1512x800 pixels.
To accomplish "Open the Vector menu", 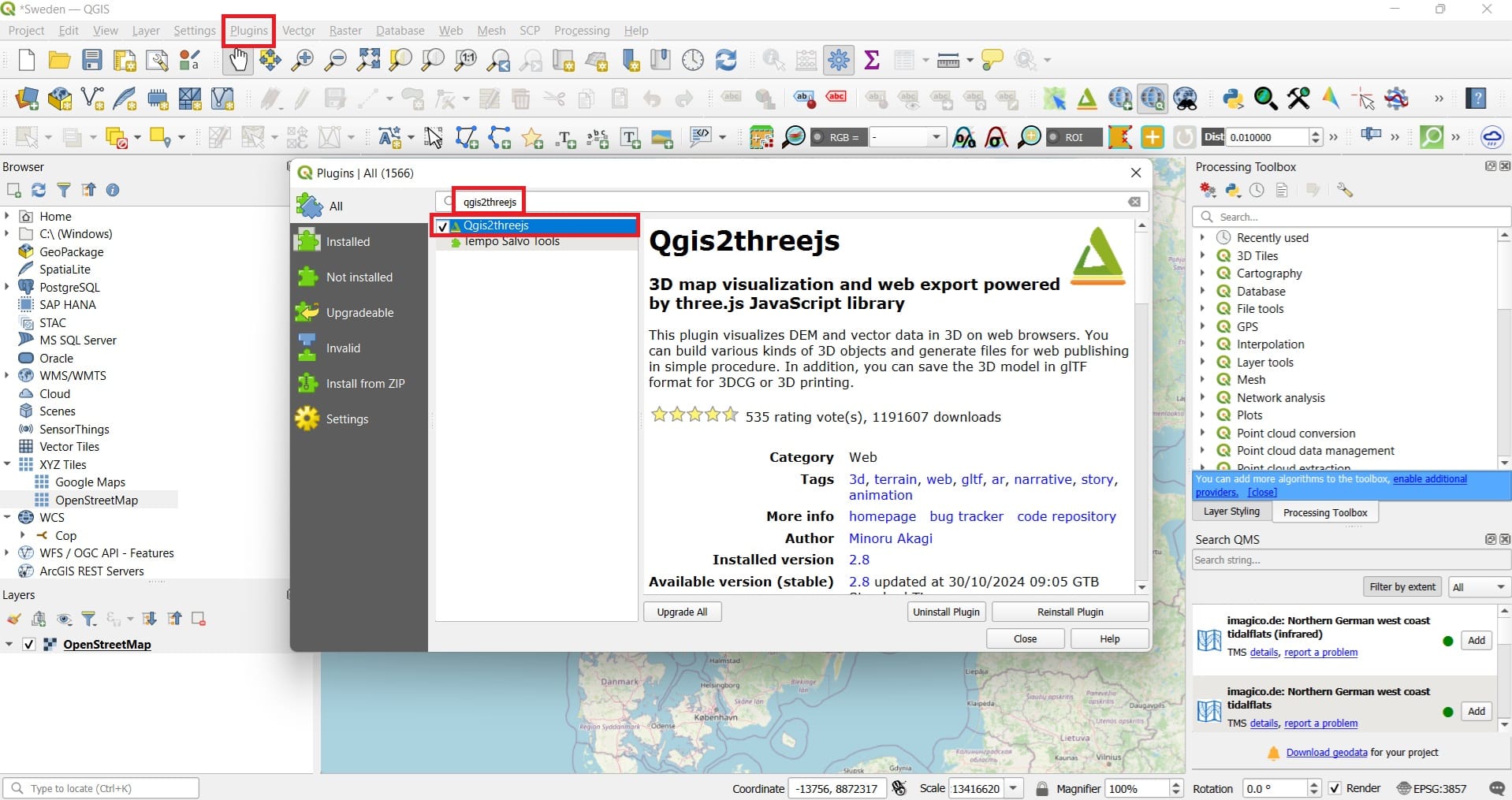I will coord(299,31).
